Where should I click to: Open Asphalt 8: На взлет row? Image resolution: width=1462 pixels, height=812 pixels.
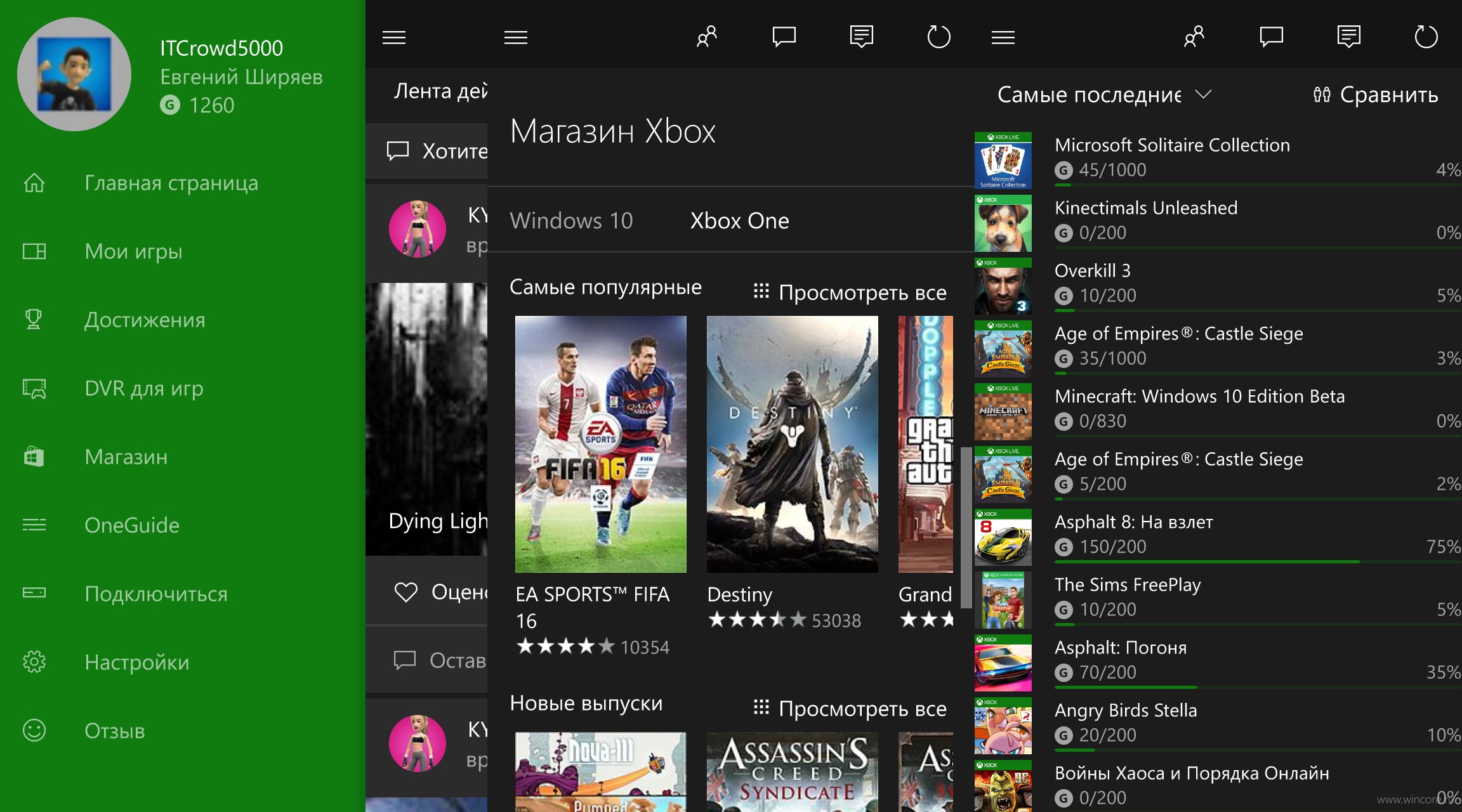pyautogui.click(x=1218, y=536)
